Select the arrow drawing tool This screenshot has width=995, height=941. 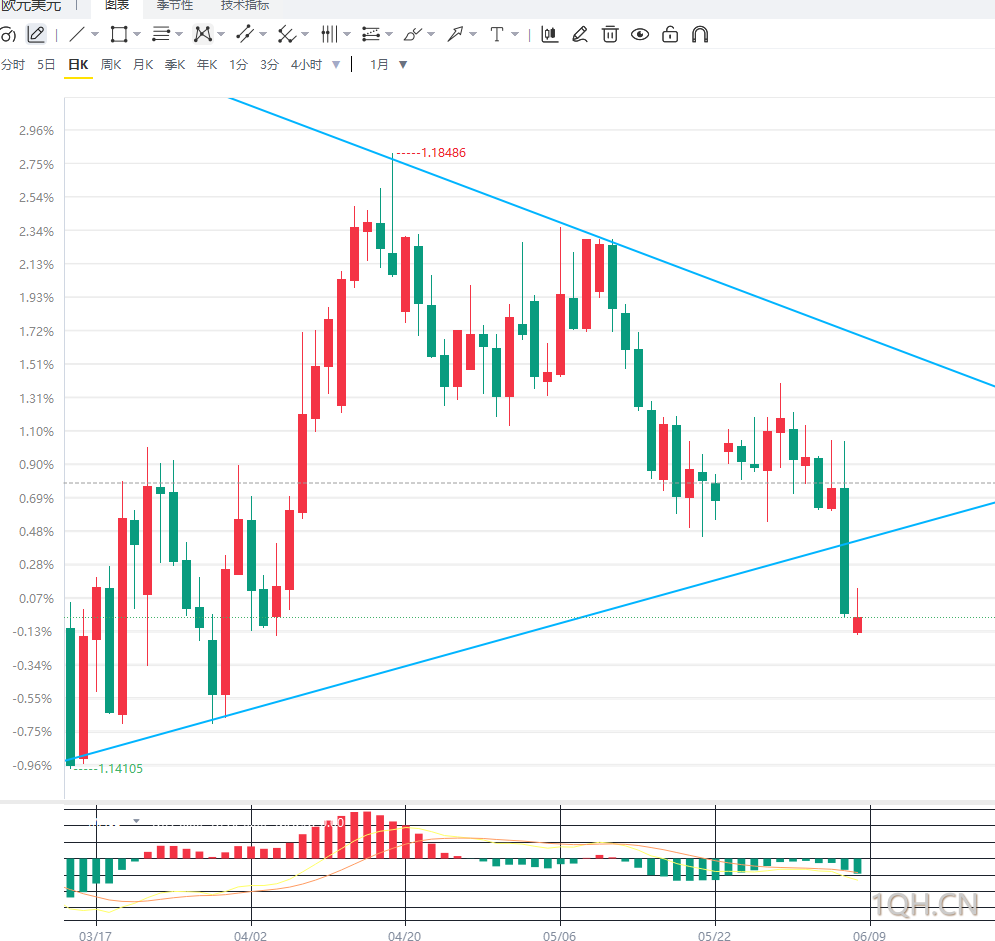(x=455, y=34)
